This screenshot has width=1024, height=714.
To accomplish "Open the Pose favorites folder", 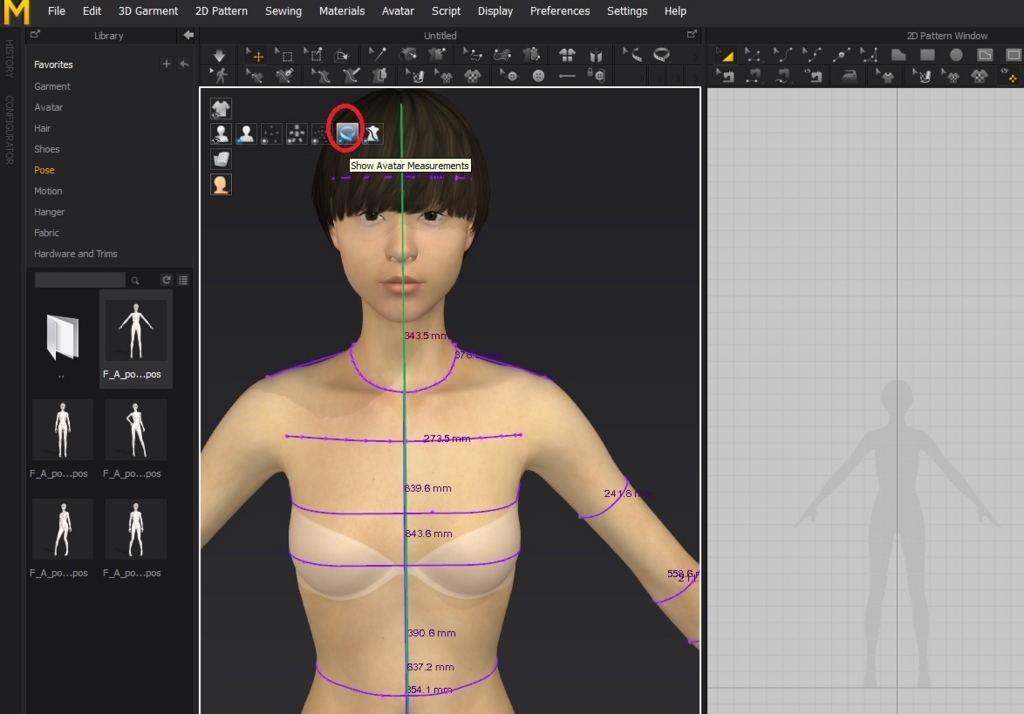I will [x=44, y=170].
